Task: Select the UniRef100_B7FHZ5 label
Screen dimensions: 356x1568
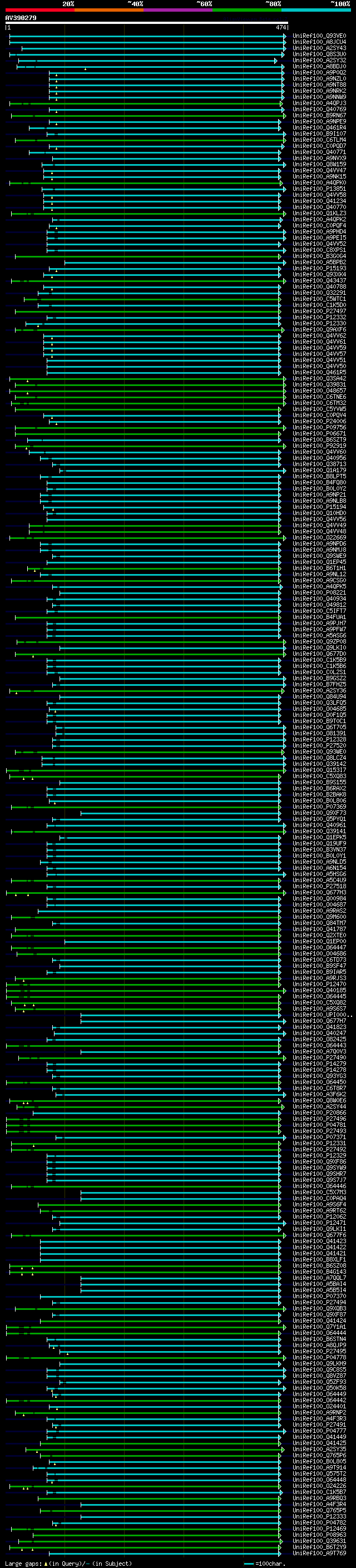Action: (x=319, y=684)
